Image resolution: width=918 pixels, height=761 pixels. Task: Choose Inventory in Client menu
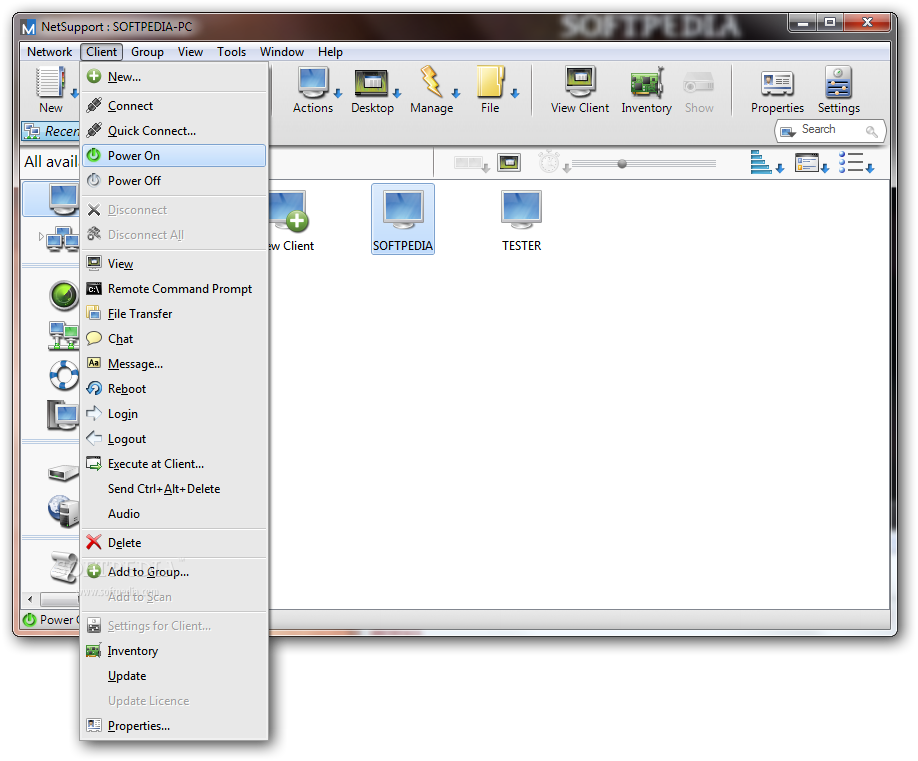click(x=174, y=651)
